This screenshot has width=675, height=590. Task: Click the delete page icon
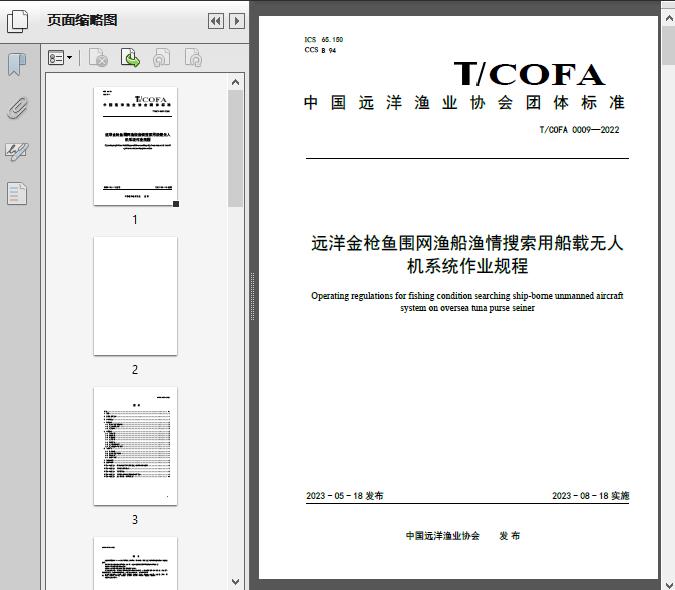[98, 58]
